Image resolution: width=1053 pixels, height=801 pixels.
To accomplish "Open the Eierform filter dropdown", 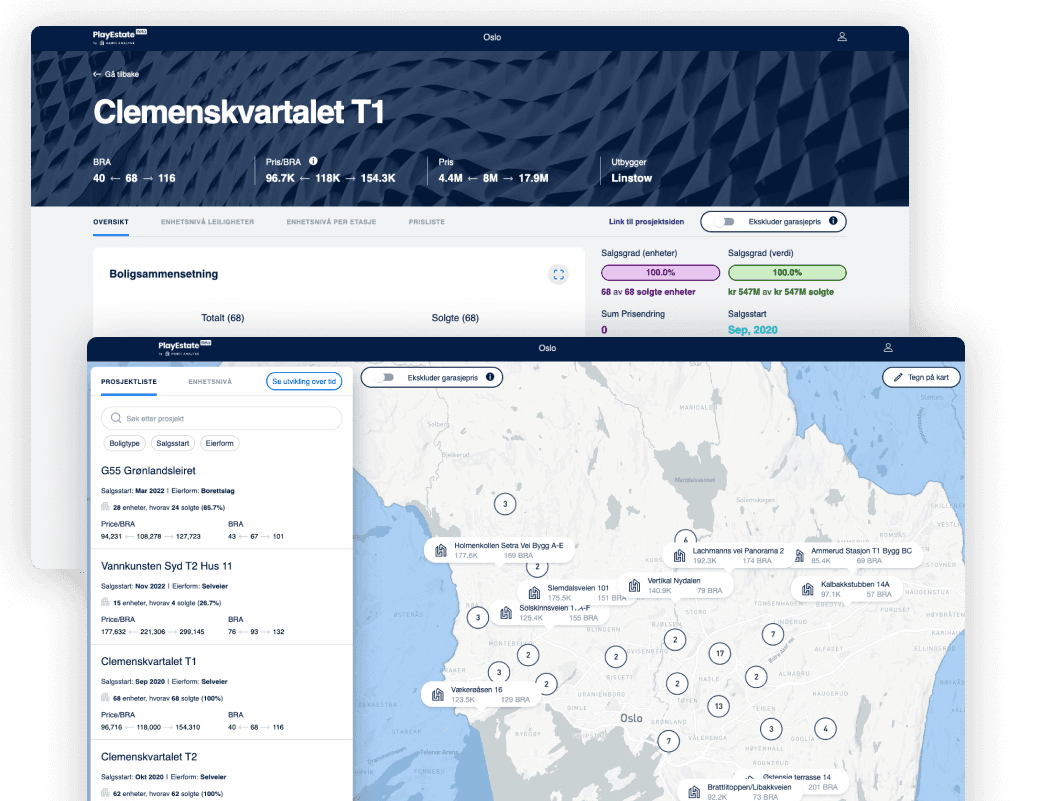I will pyautogui.click(x=219, y=443).
